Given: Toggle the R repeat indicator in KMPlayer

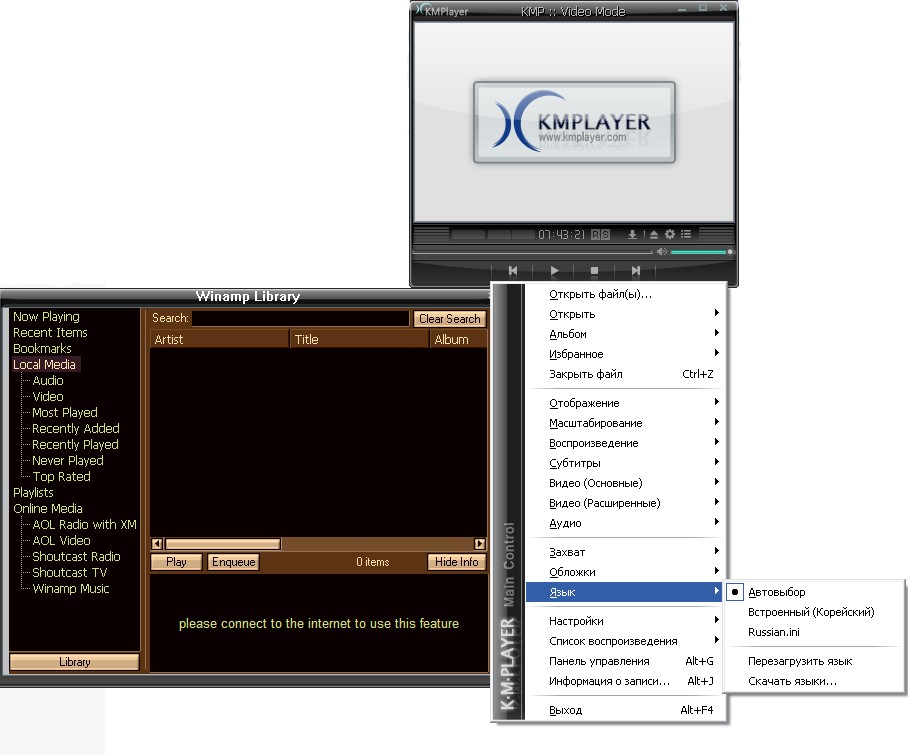Looking at the screenshot, I should pos(595,234).
